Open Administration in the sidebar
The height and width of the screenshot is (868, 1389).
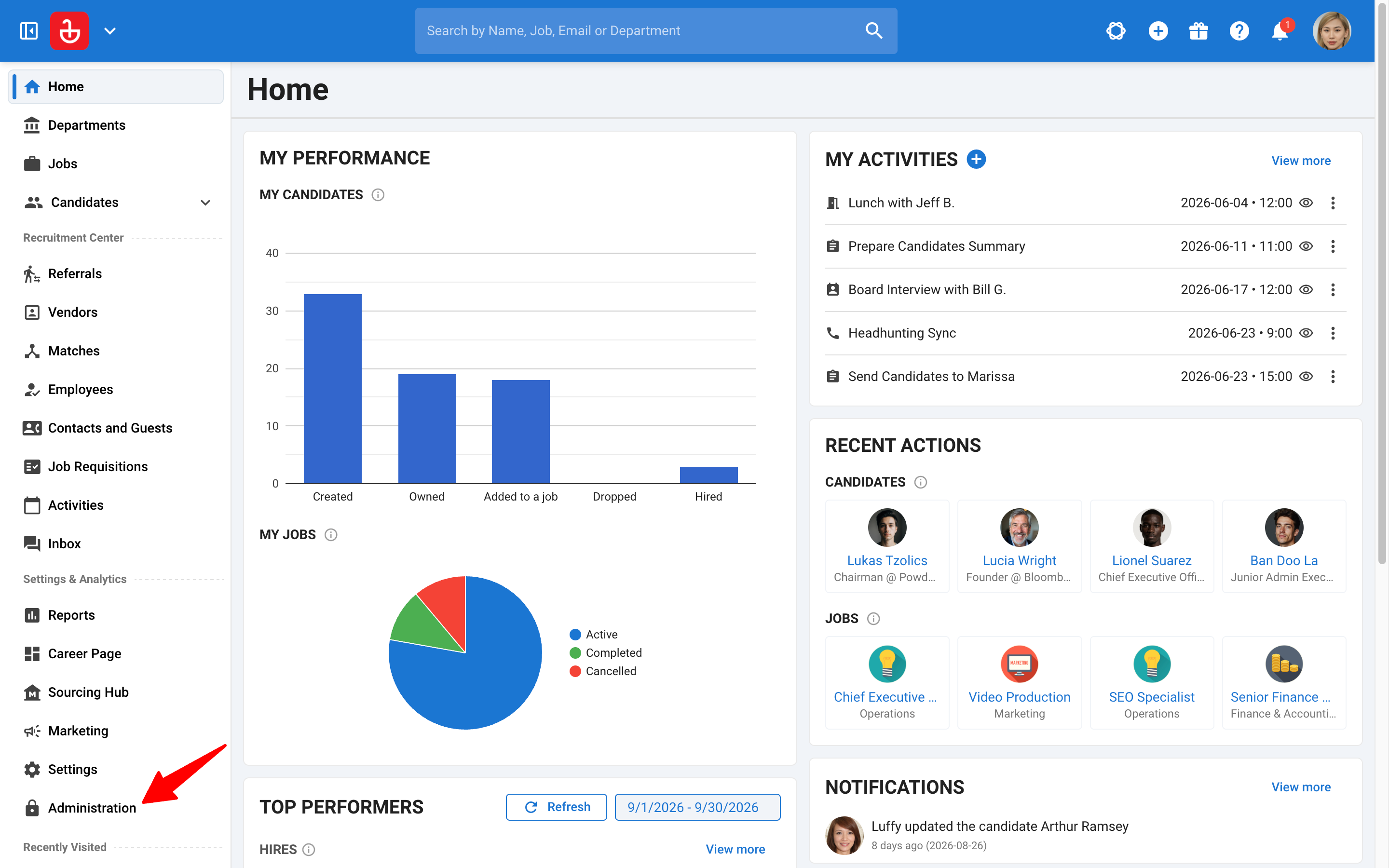coord(115,808)
